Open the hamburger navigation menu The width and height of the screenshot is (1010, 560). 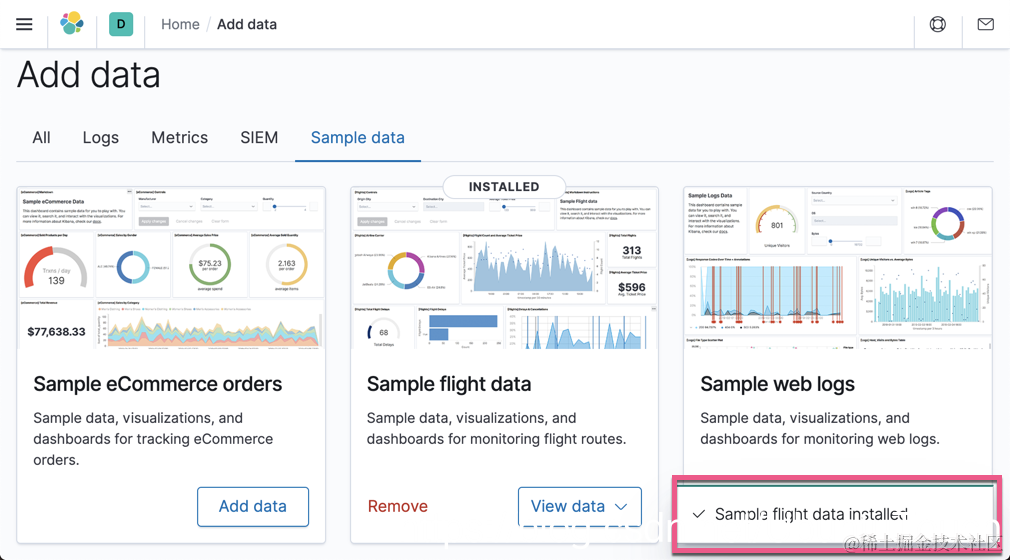coord(24,24)
